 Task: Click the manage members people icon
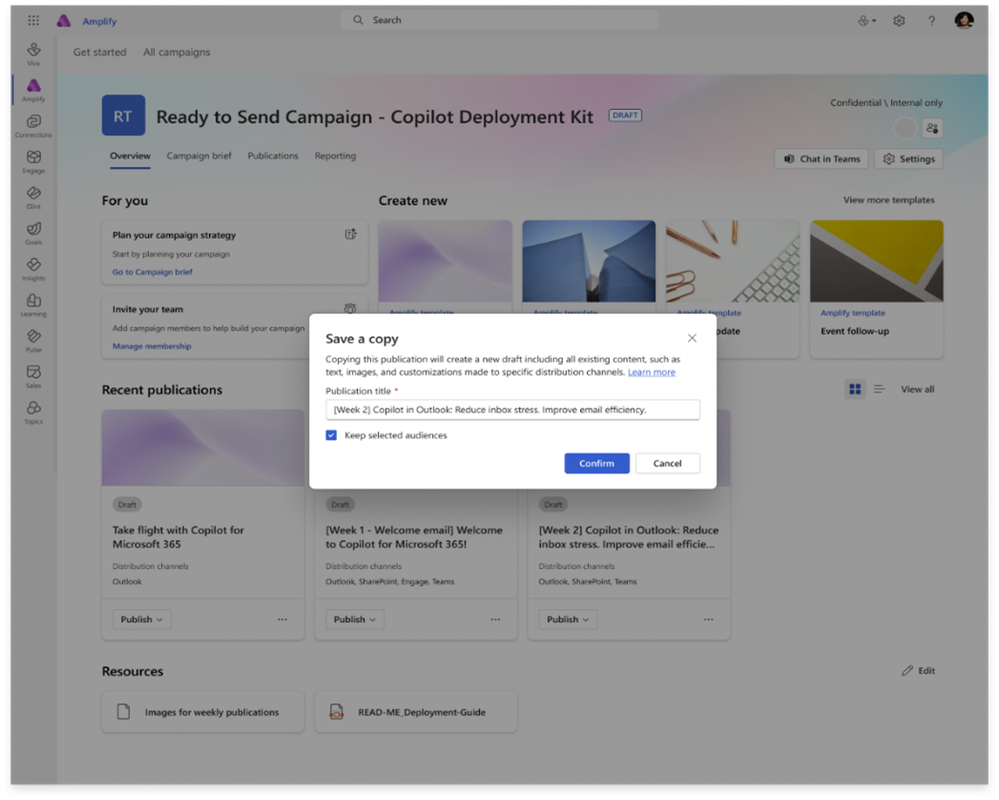[932, 128]
